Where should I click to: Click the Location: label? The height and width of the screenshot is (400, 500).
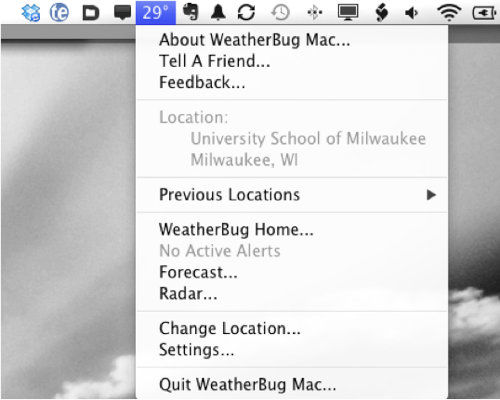pyautogui.click(x=194, y=117)
